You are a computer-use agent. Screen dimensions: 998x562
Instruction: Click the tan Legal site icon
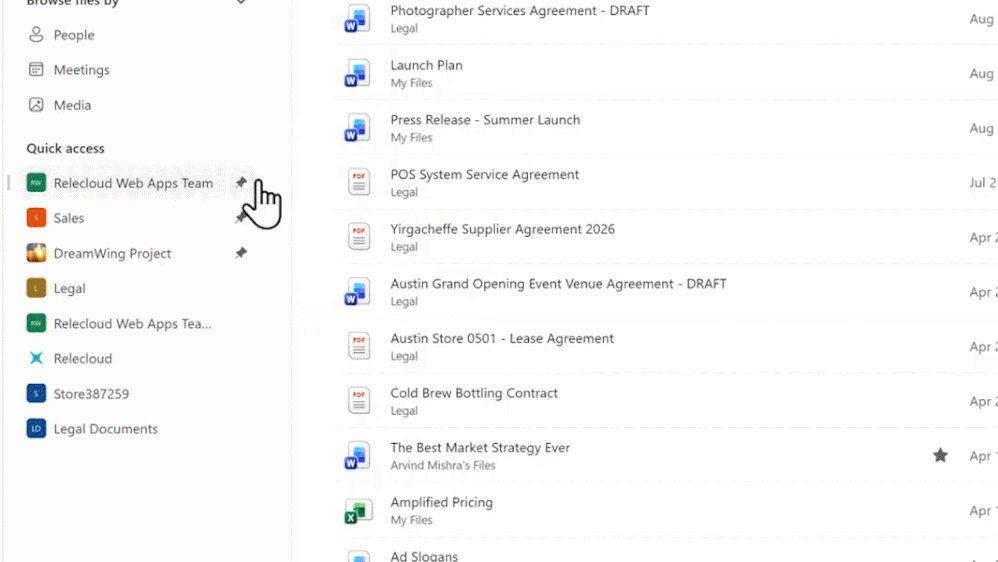tap(36, 288)
